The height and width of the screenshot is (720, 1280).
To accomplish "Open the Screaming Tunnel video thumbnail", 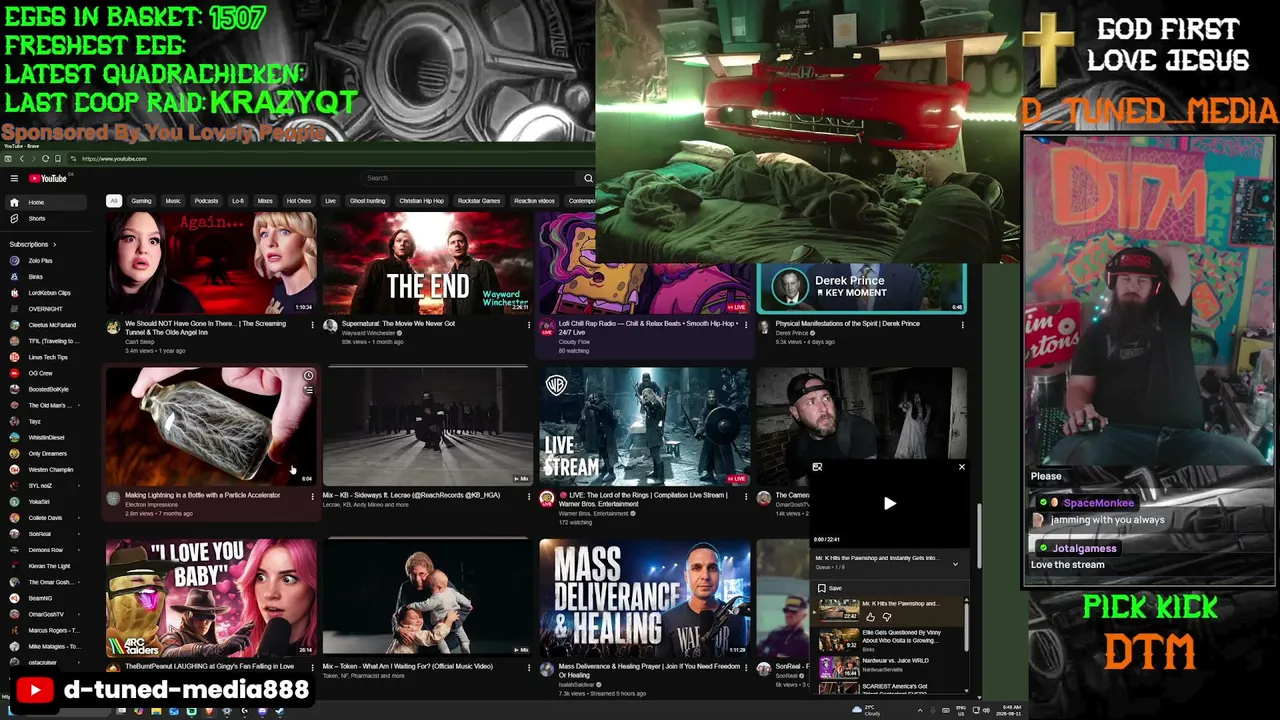I will (x=211, y=263).
